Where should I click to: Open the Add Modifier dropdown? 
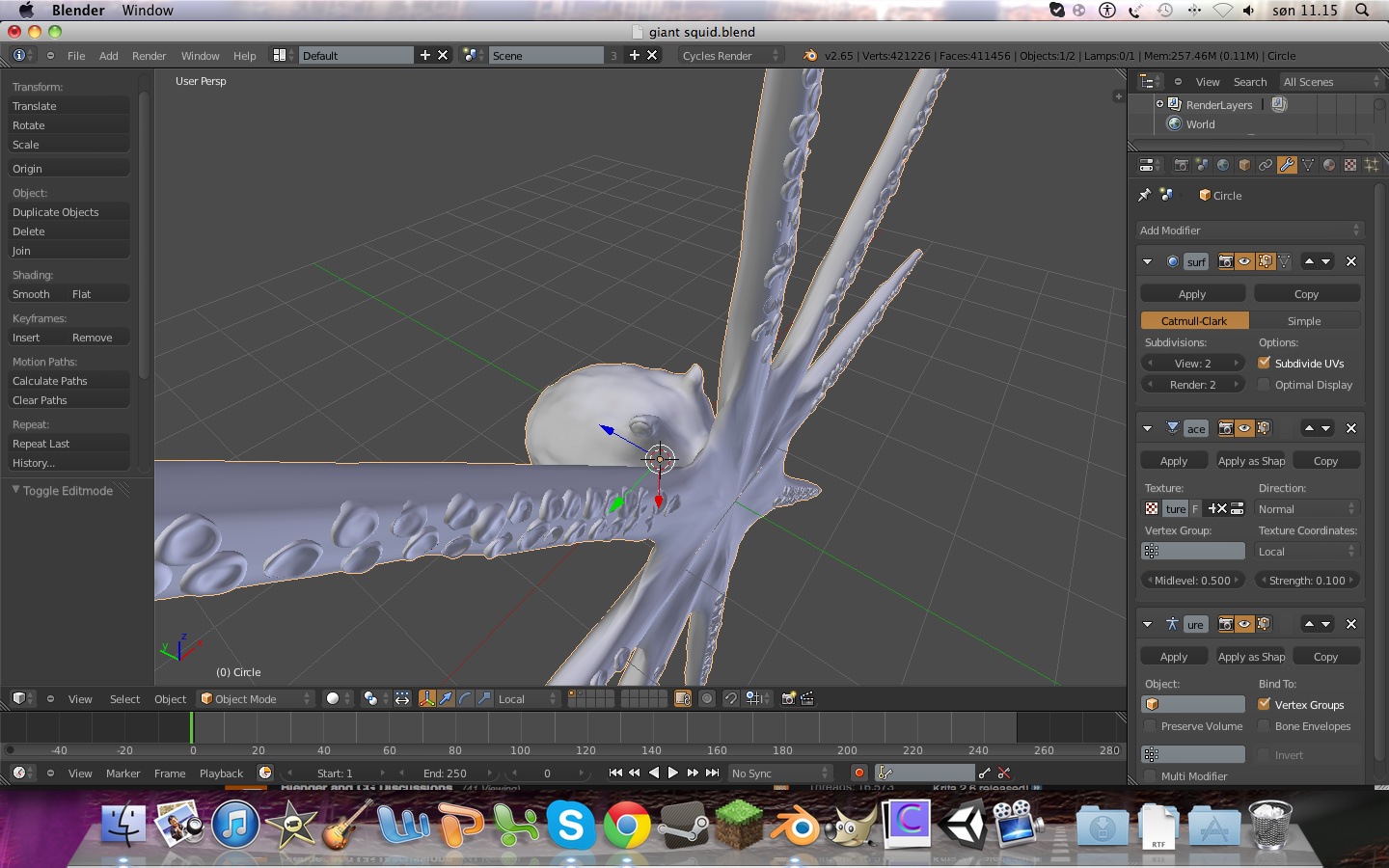(x=1249, y=231)
